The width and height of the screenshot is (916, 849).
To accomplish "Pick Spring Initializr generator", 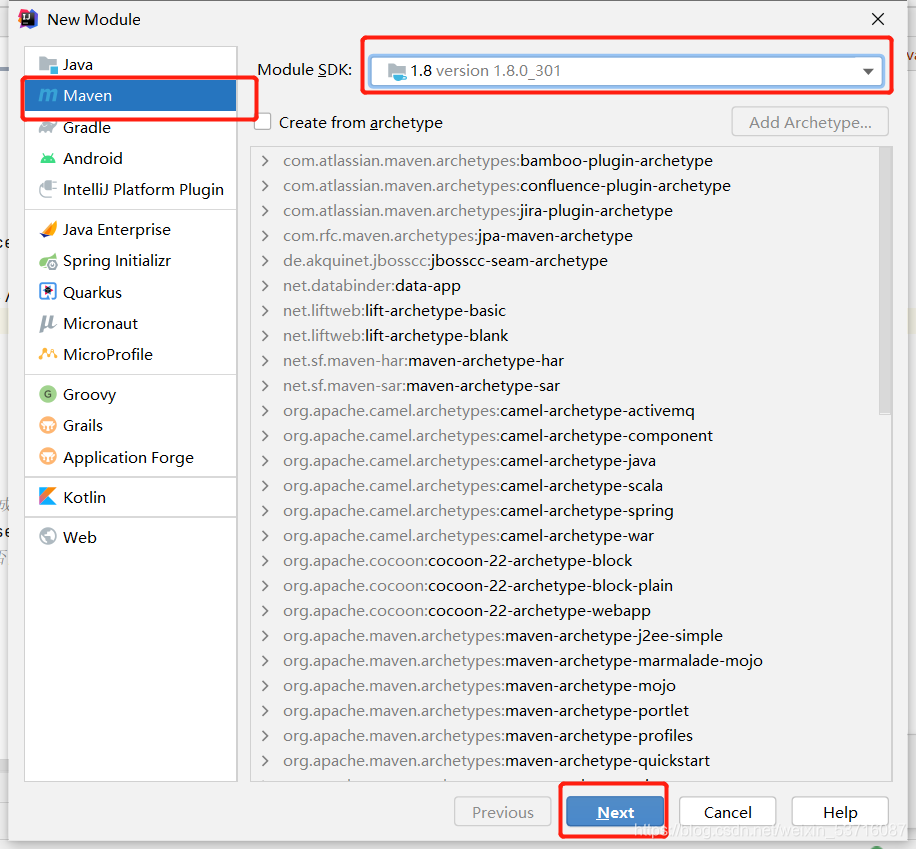I will click(130, 261).
